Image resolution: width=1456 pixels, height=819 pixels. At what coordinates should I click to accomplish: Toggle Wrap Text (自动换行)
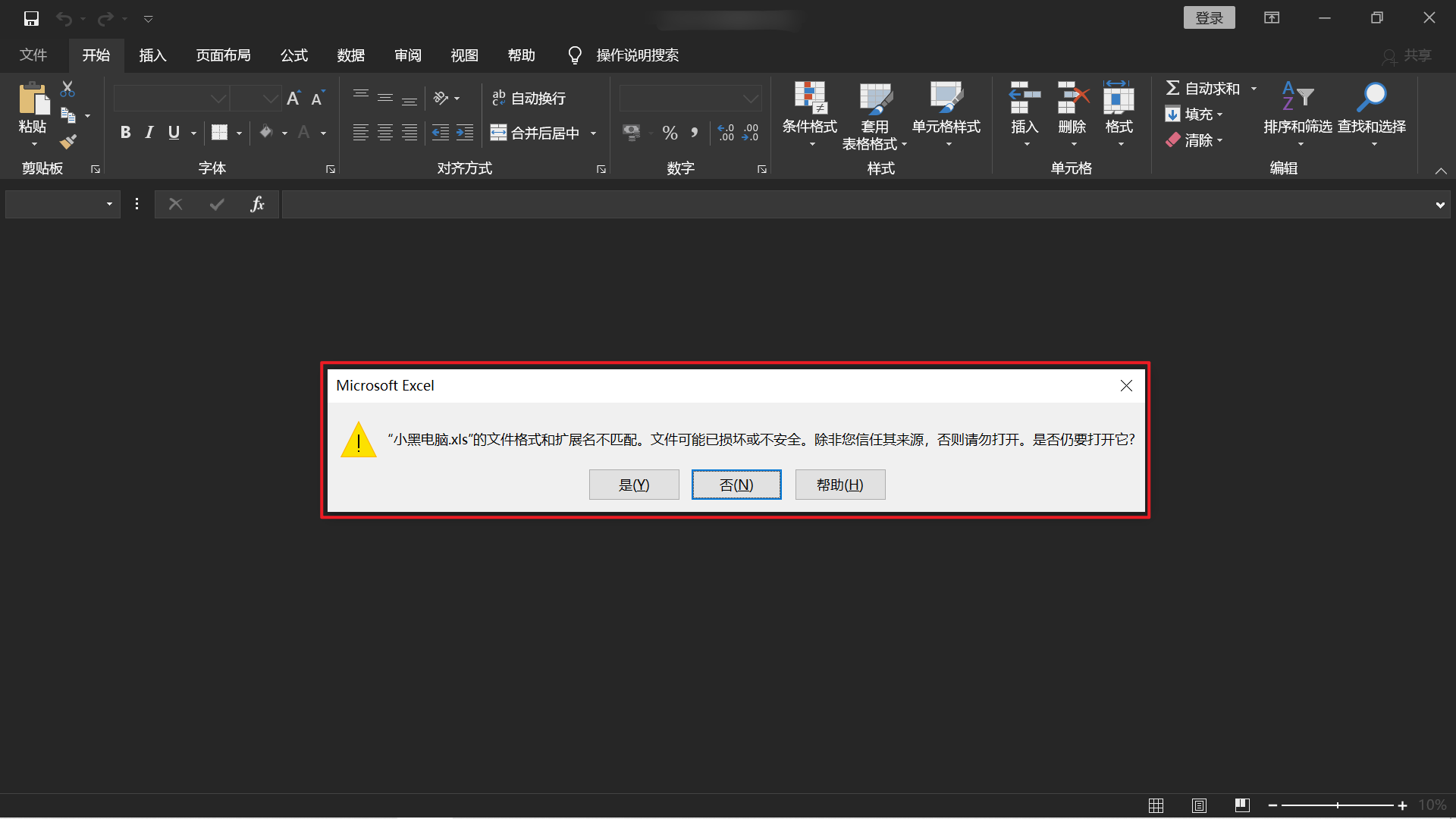pyautogui.click(x=529, y=98)
